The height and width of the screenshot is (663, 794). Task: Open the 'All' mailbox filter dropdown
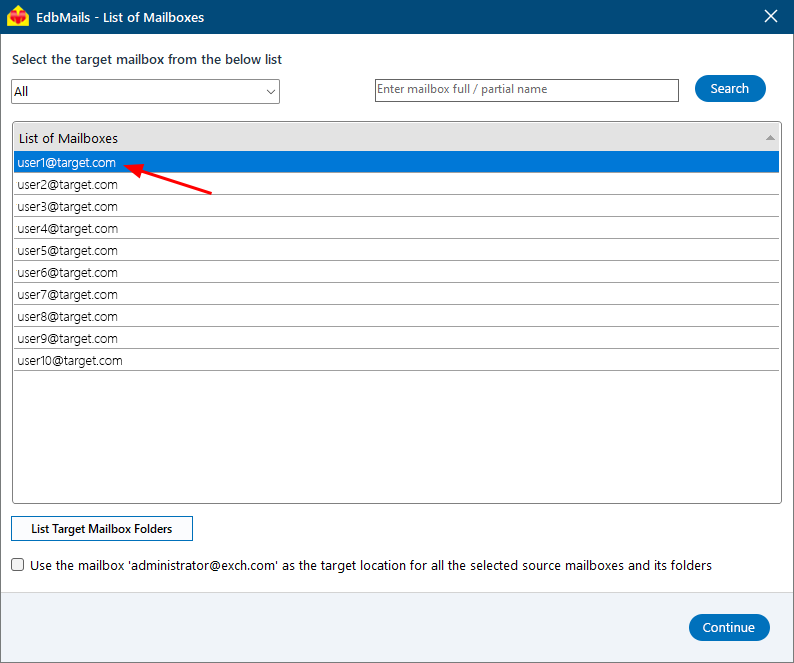point(145,92)
